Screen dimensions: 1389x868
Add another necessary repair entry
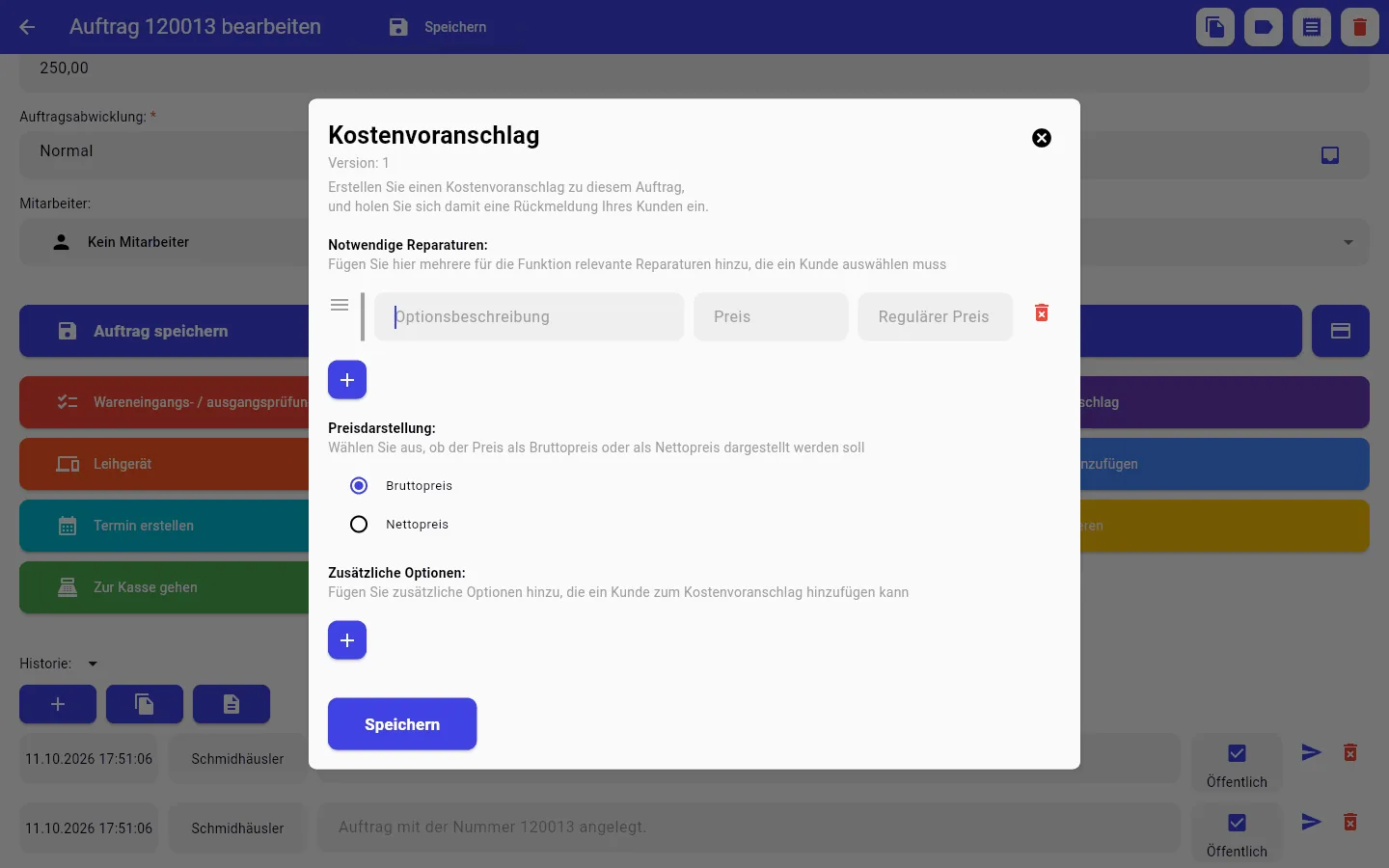(347, 380)
